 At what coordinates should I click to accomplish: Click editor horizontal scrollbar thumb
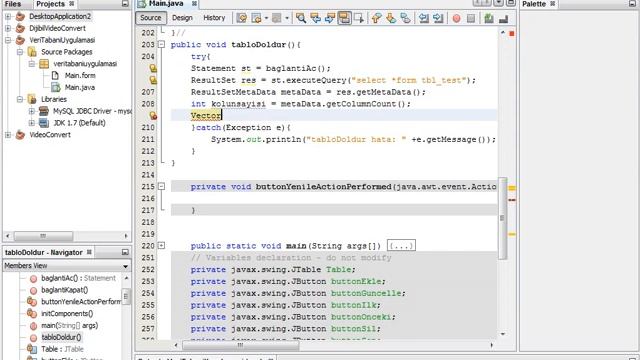pyautogui.click(x=240, y=345)
